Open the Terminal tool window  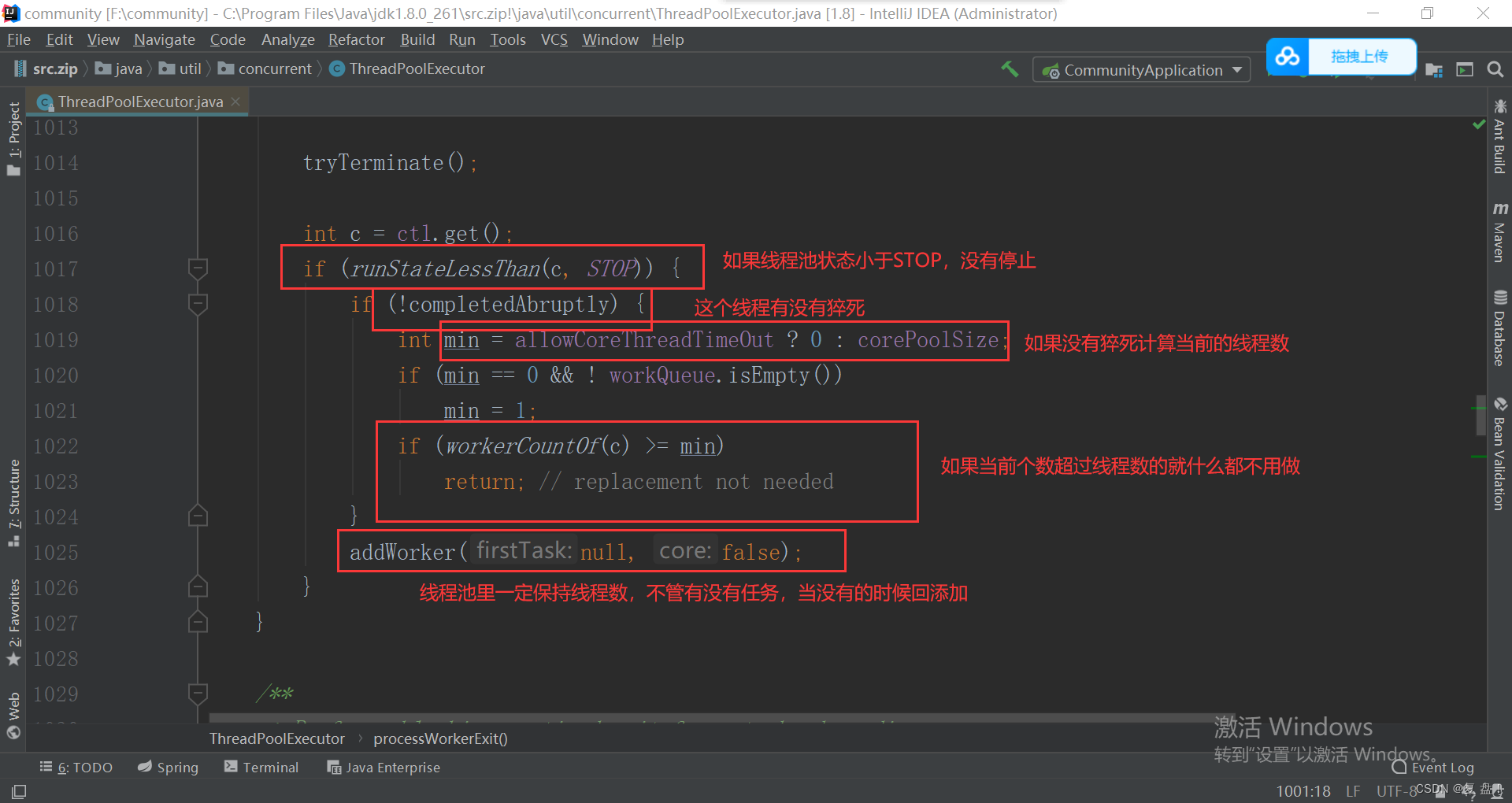(x=261, y=768)
